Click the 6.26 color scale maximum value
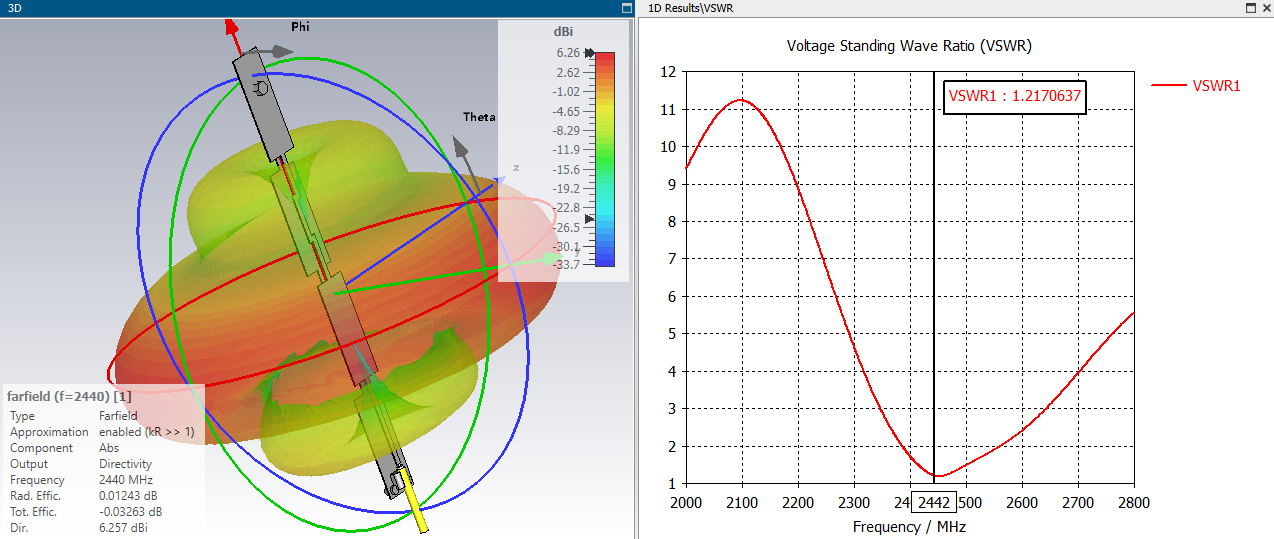Viewport: 1274px width, 539px height. tap(569, 53)
